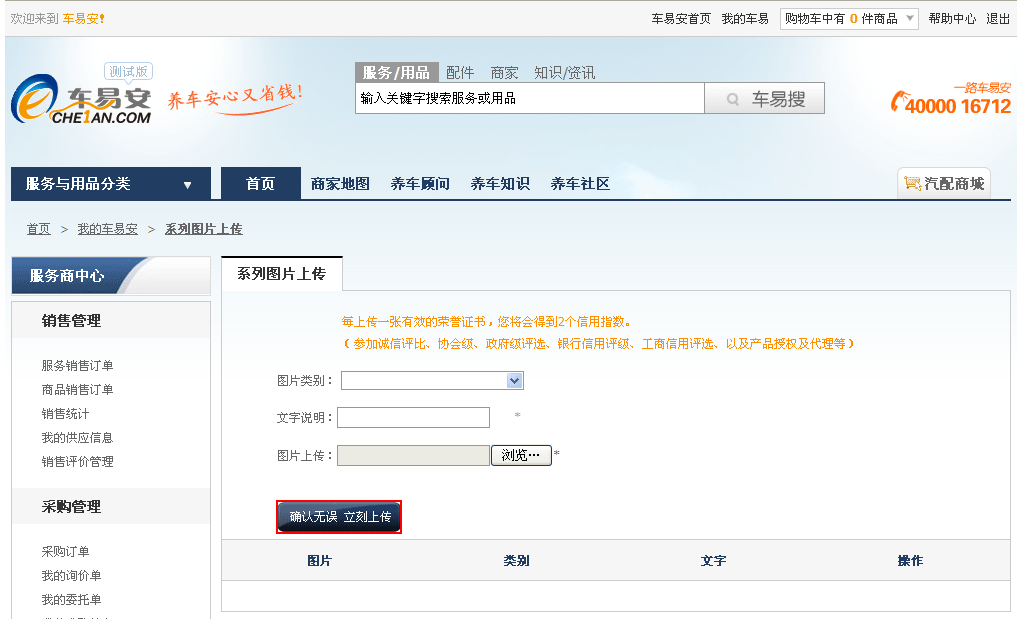
Task: Go to the 首页 navigation tab
Action: pyautogui.click(x=260, y=183)
